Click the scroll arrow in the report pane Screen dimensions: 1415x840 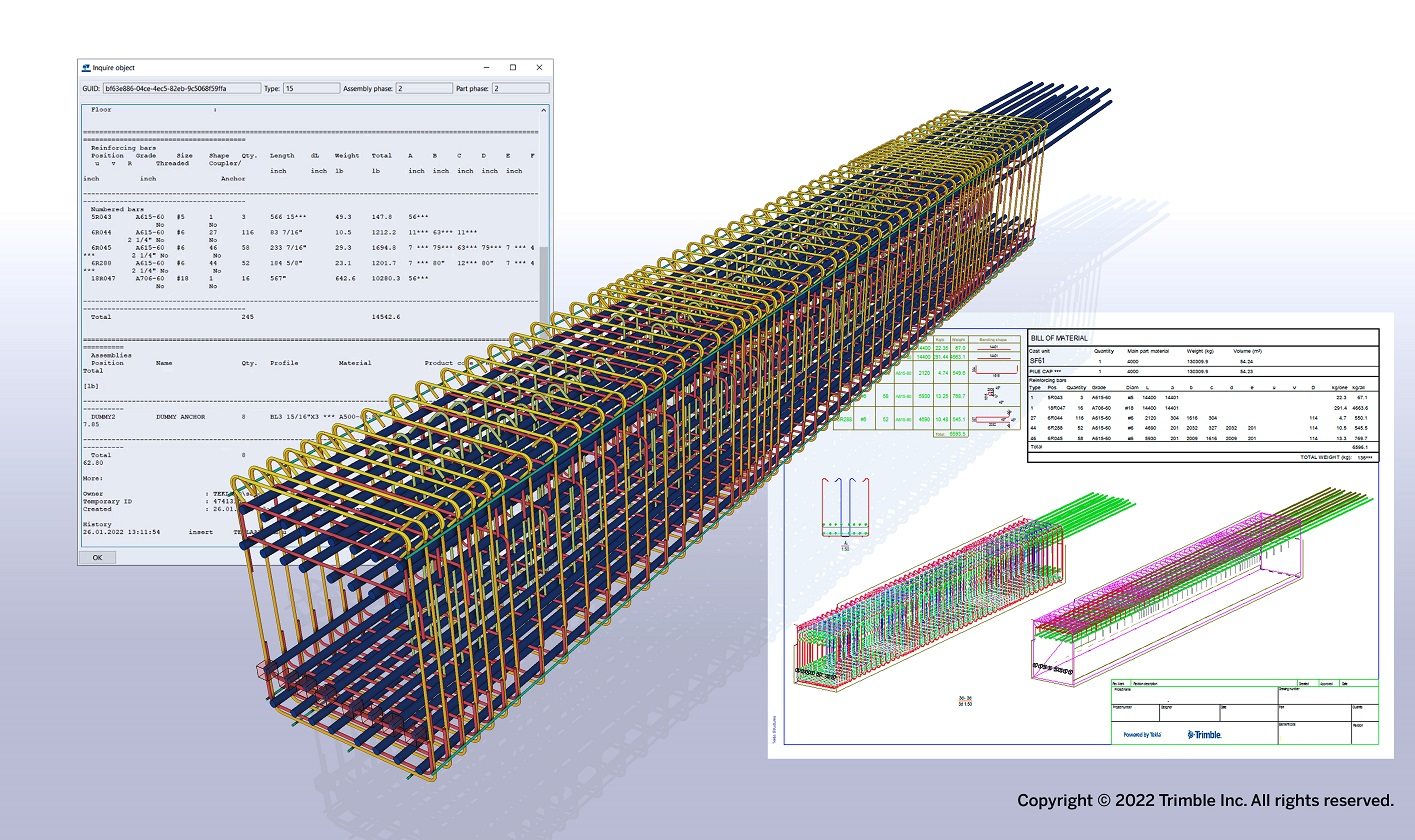coord(545,110)
